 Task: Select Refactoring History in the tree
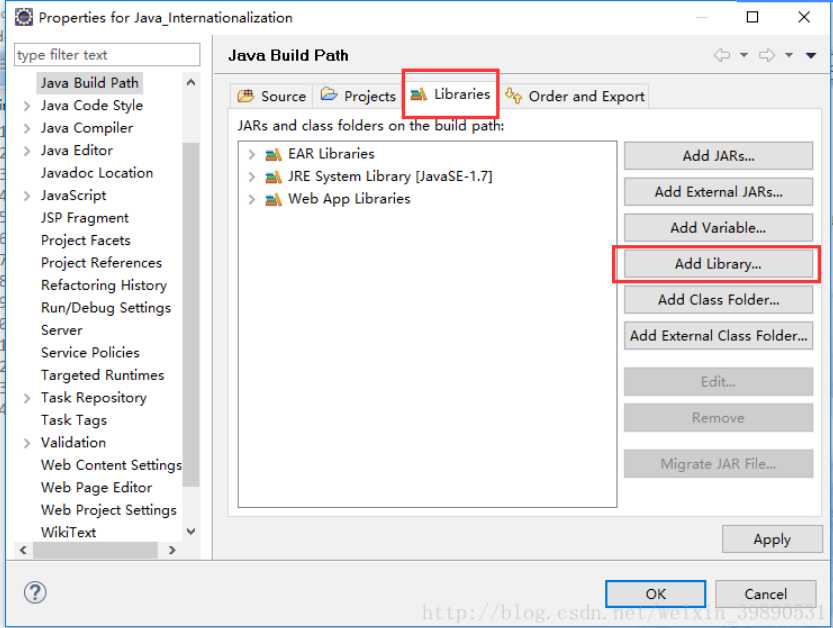coord(104,285)
